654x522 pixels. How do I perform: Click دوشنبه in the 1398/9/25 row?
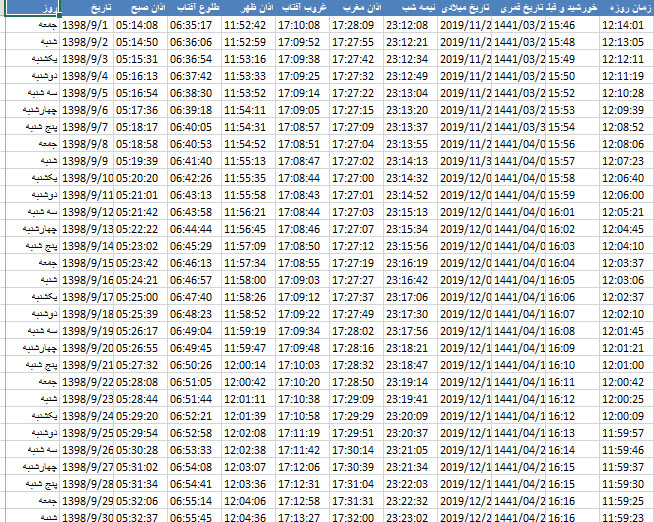coord(33,433)
